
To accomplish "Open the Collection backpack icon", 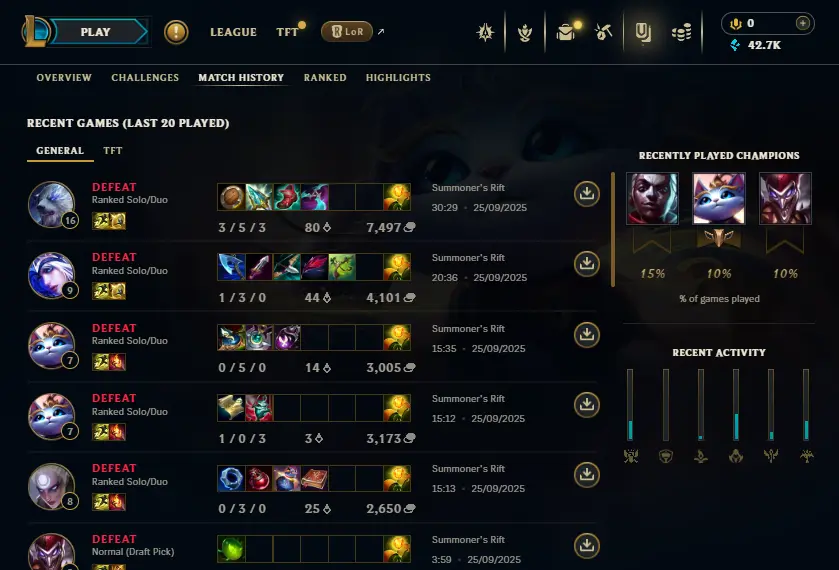I will 566,32.
